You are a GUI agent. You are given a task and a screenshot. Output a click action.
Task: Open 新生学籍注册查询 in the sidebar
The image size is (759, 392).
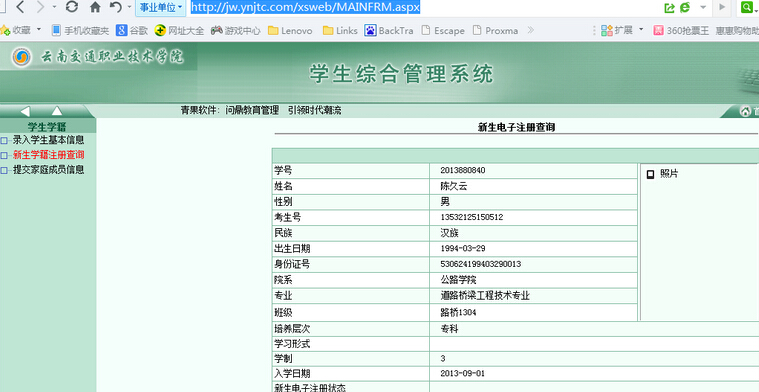coord(48,155)
